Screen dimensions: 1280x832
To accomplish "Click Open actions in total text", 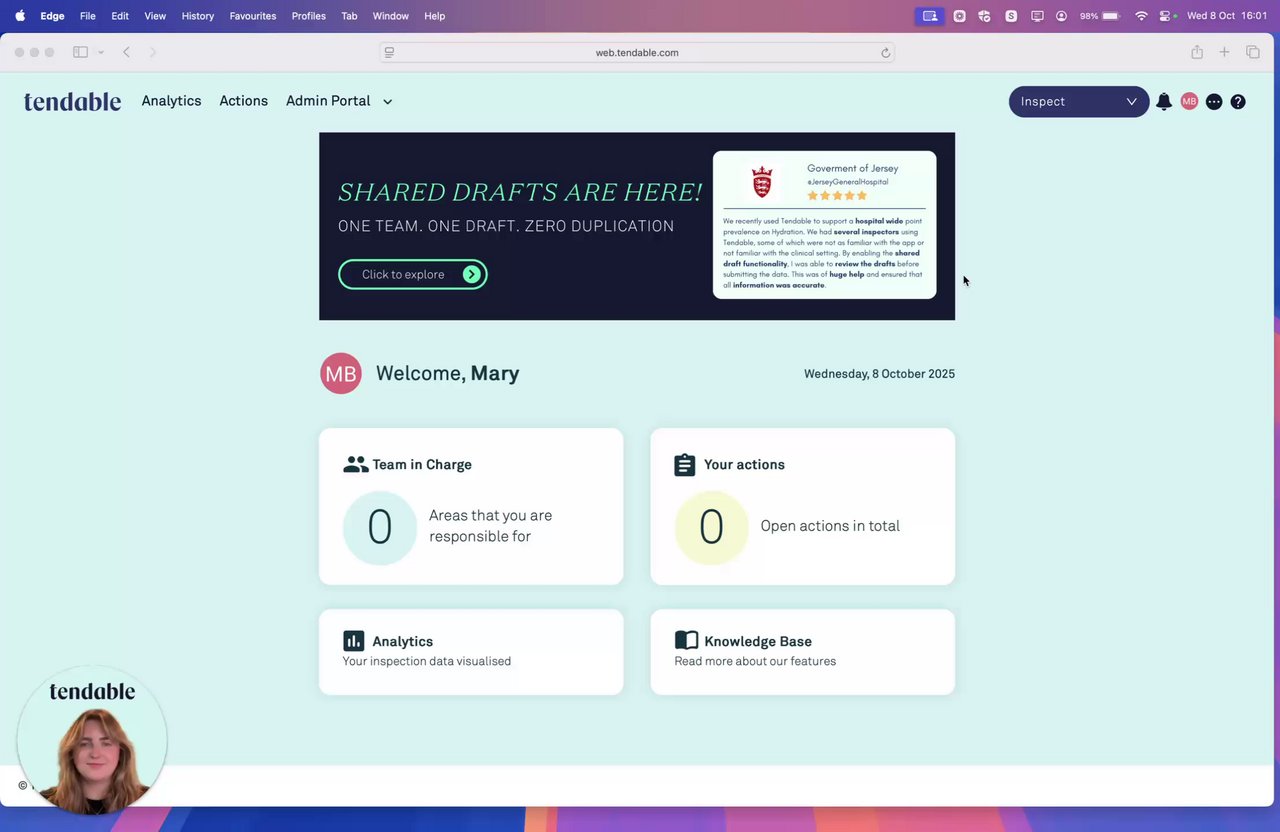I will 830,526.
